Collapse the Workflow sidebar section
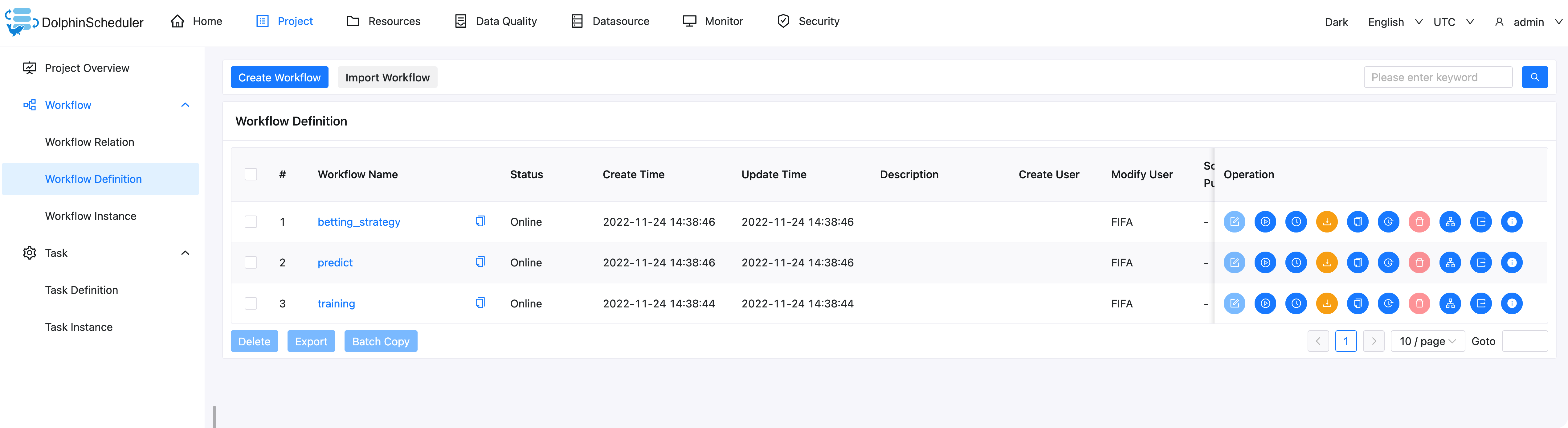1568x428 pixels. click(x=185, y=105)
